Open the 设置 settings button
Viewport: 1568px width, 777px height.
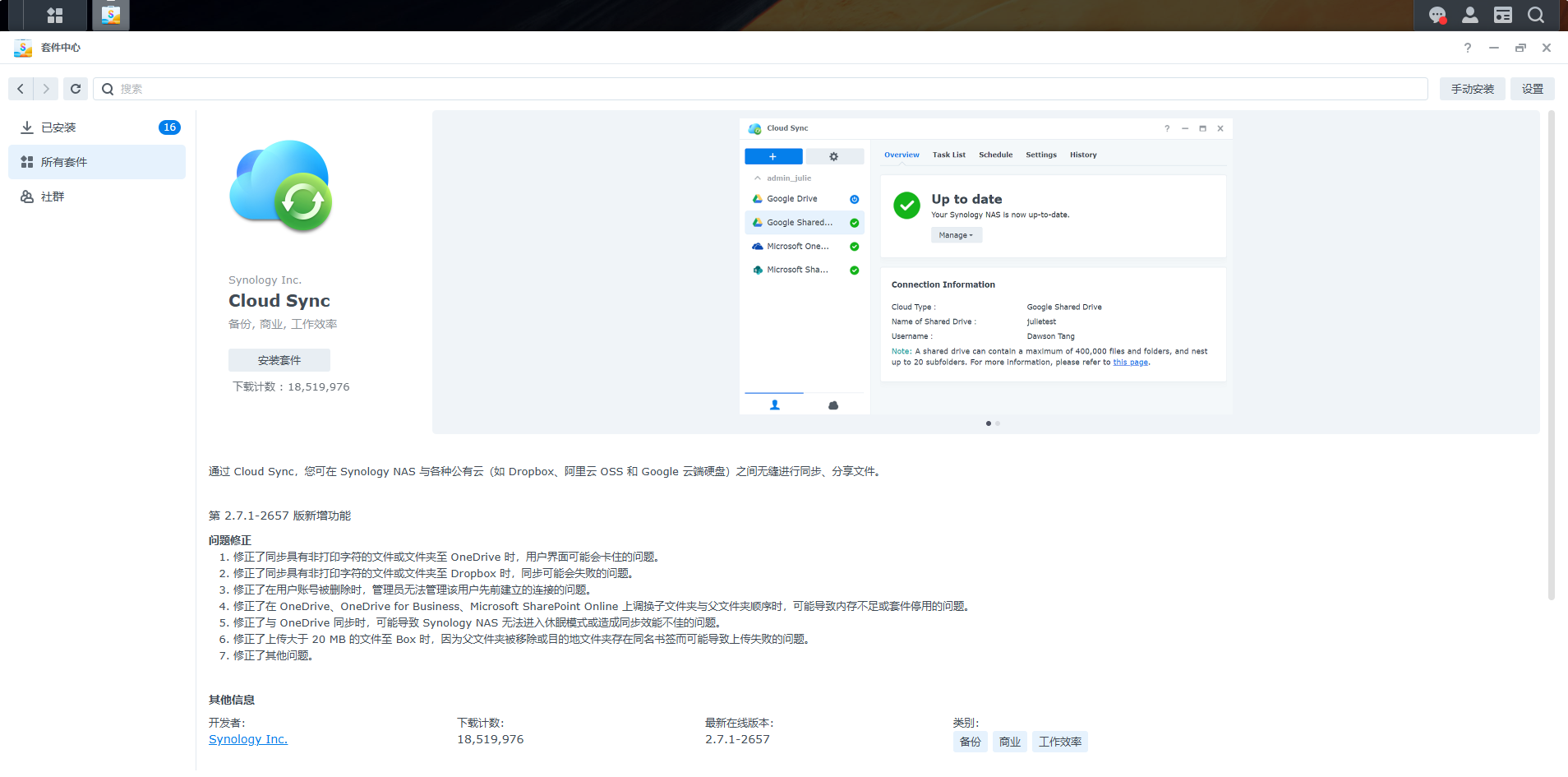click(1533, 89)
